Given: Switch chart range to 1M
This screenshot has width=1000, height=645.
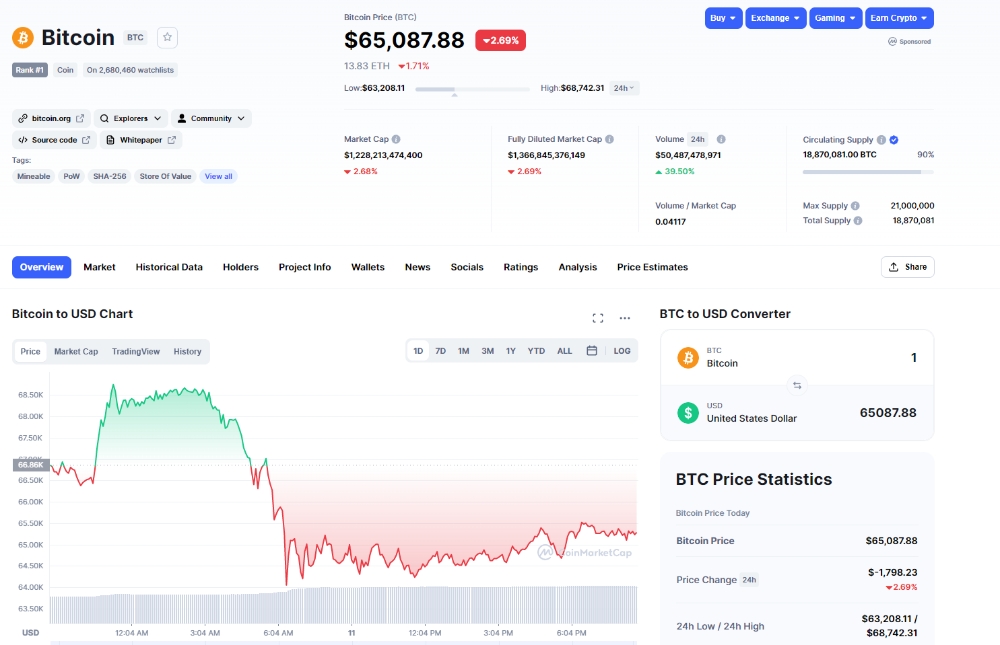Looking at the screenshot, I should coord(464,351).
